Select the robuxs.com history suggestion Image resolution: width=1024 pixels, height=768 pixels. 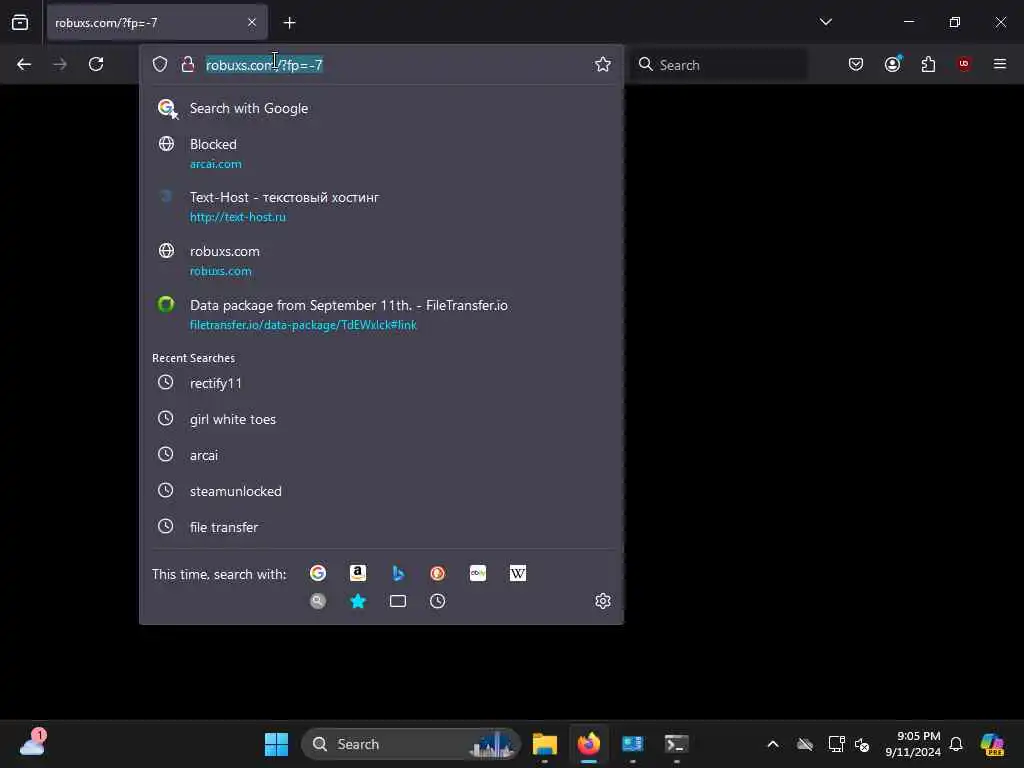click(381, 261)
